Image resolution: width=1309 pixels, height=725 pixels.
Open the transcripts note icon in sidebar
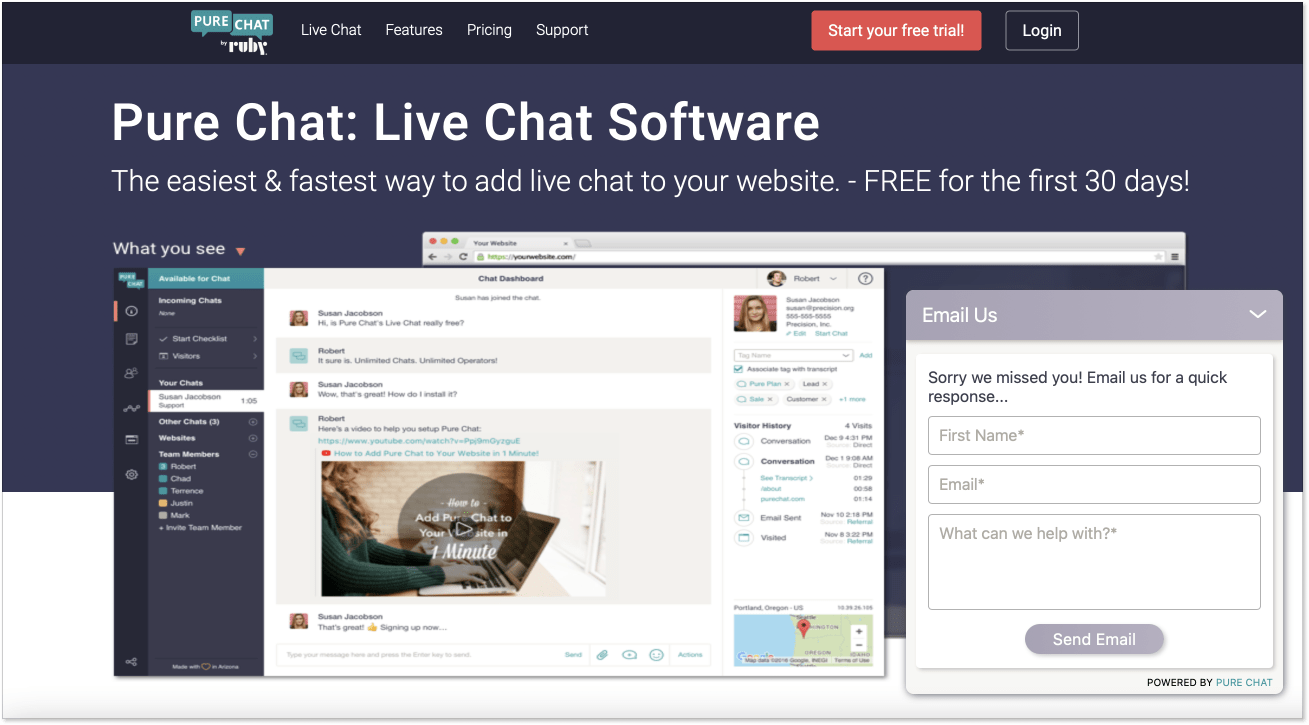[131, 340]
